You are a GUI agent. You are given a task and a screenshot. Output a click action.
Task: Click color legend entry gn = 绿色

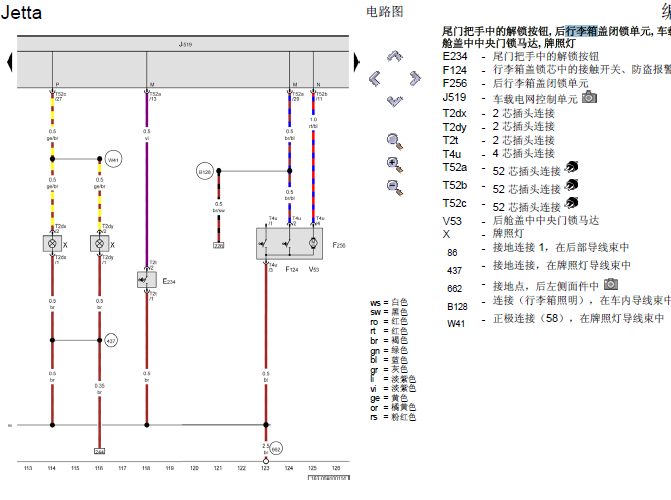coord(389,350)
